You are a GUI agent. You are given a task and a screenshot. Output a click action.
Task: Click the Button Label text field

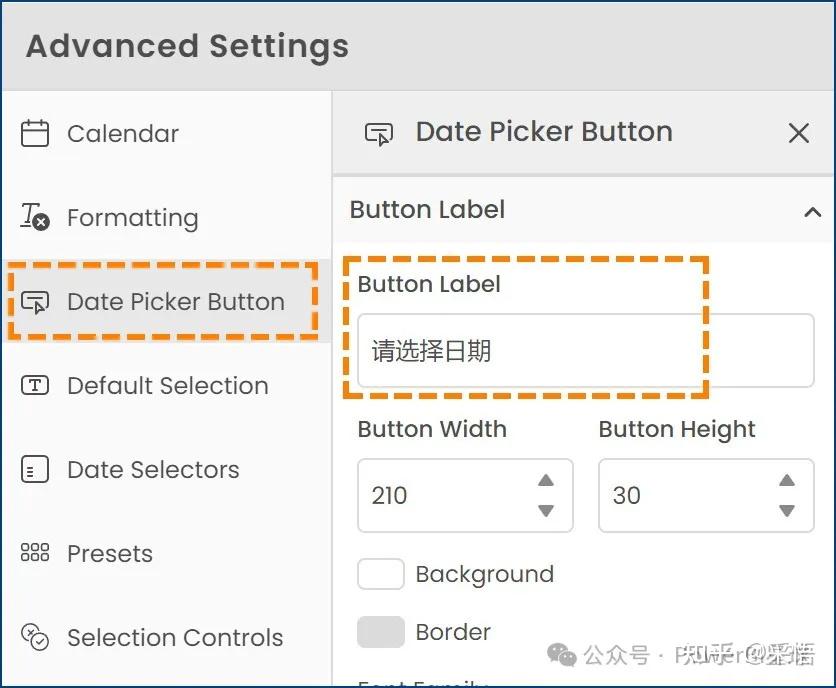[x=585, y=351]
